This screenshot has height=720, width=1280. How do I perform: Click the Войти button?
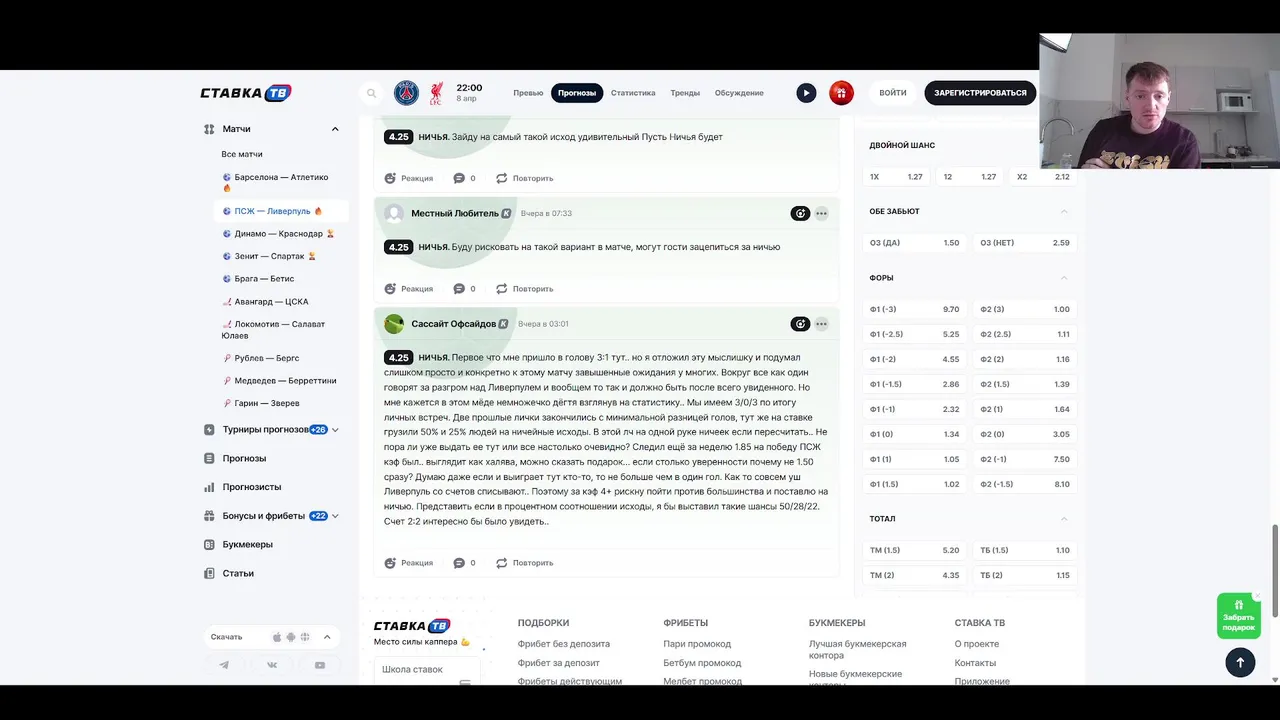(893, 93)
